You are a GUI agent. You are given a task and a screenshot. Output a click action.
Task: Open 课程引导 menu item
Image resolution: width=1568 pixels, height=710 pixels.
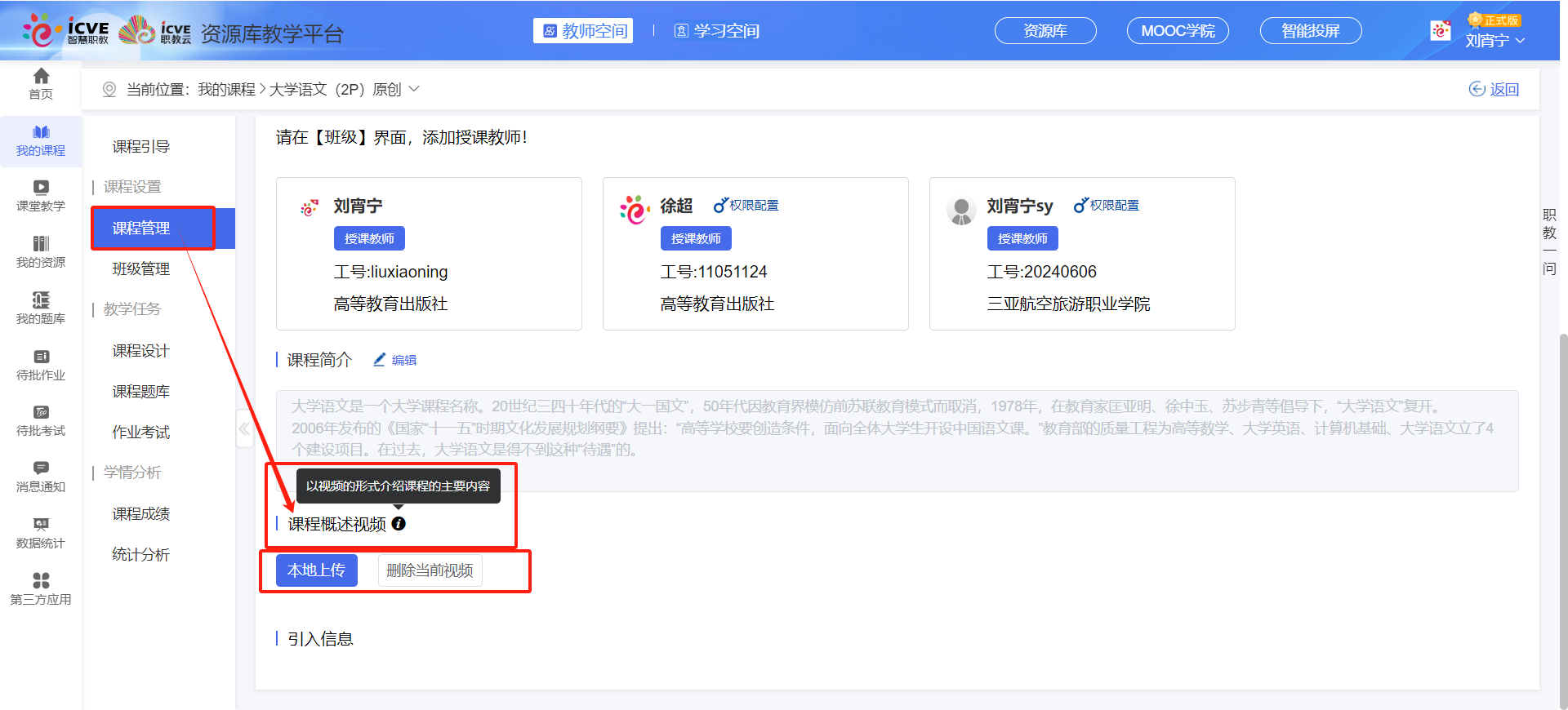(x=141, y=147)
